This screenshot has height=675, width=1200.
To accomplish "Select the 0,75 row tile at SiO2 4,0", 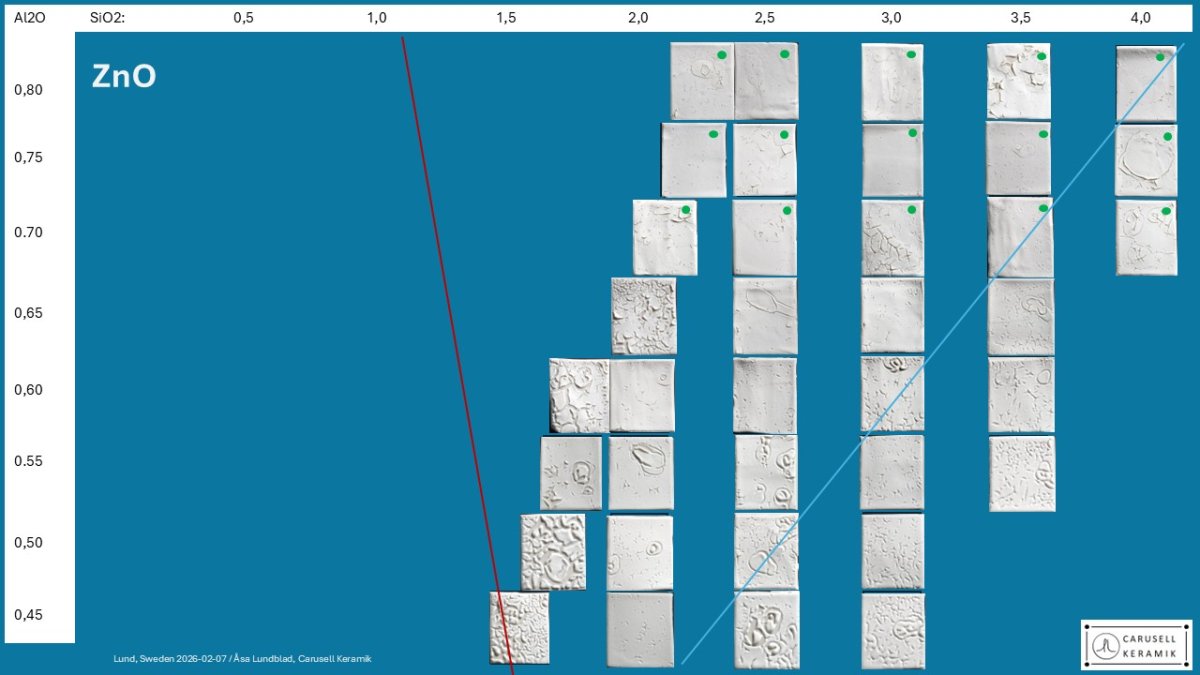I will pyautogui.click(x=1146, y=160).
